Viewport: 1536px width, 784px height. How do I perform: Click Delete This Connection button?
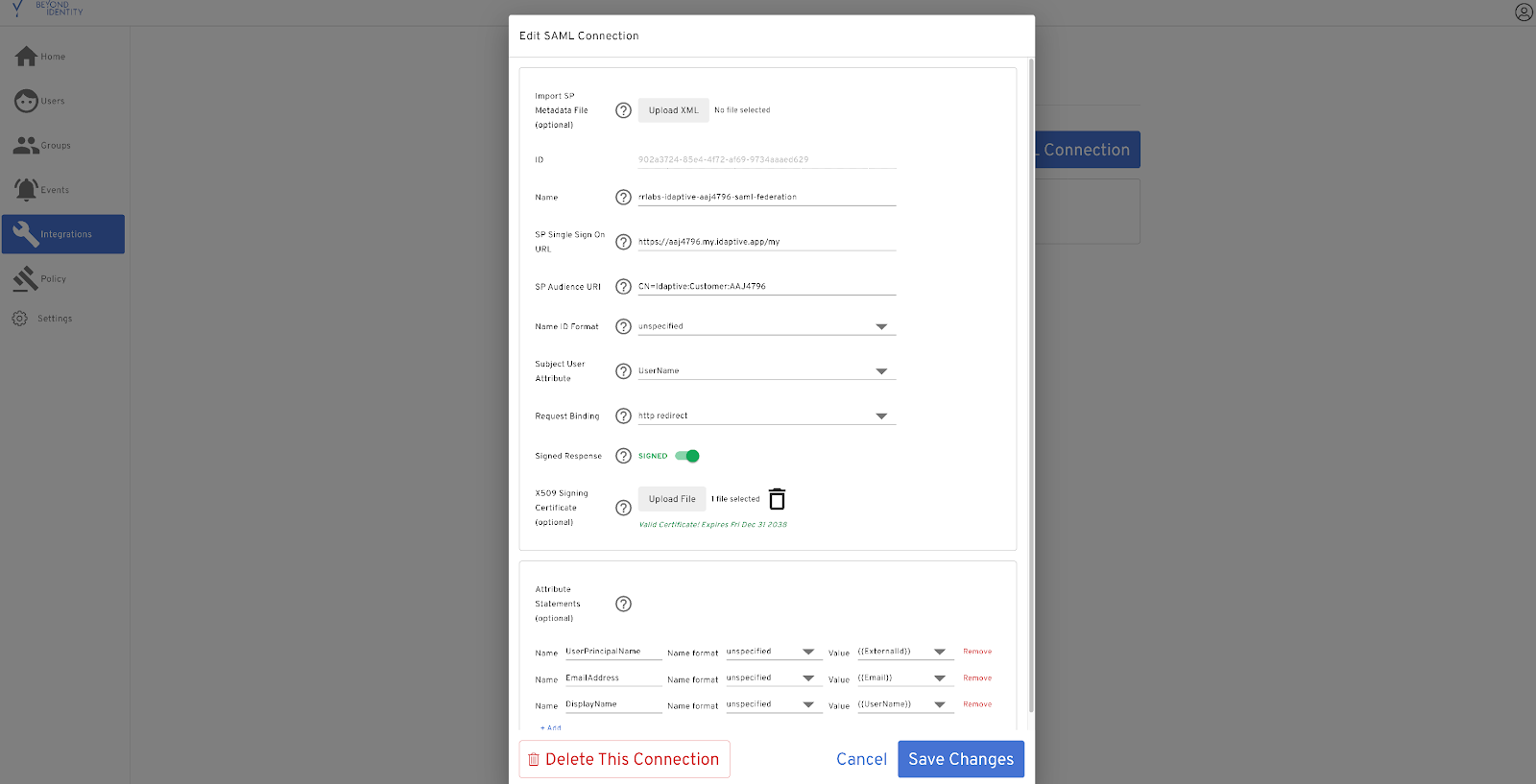pyautogui.click(x=625, y=759)
